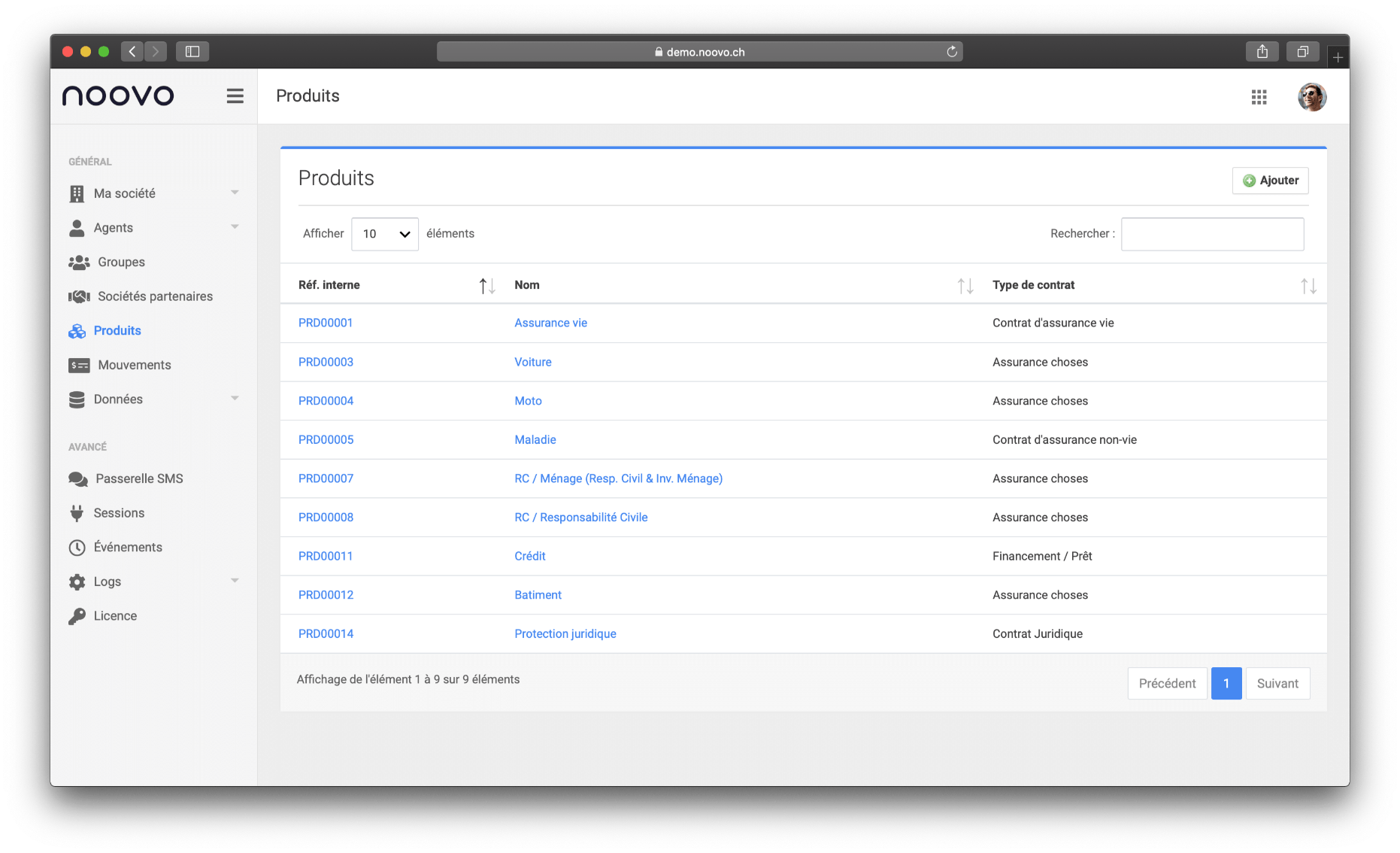Go to Sociétés partenaires handshake icon

tap(79, 297)
